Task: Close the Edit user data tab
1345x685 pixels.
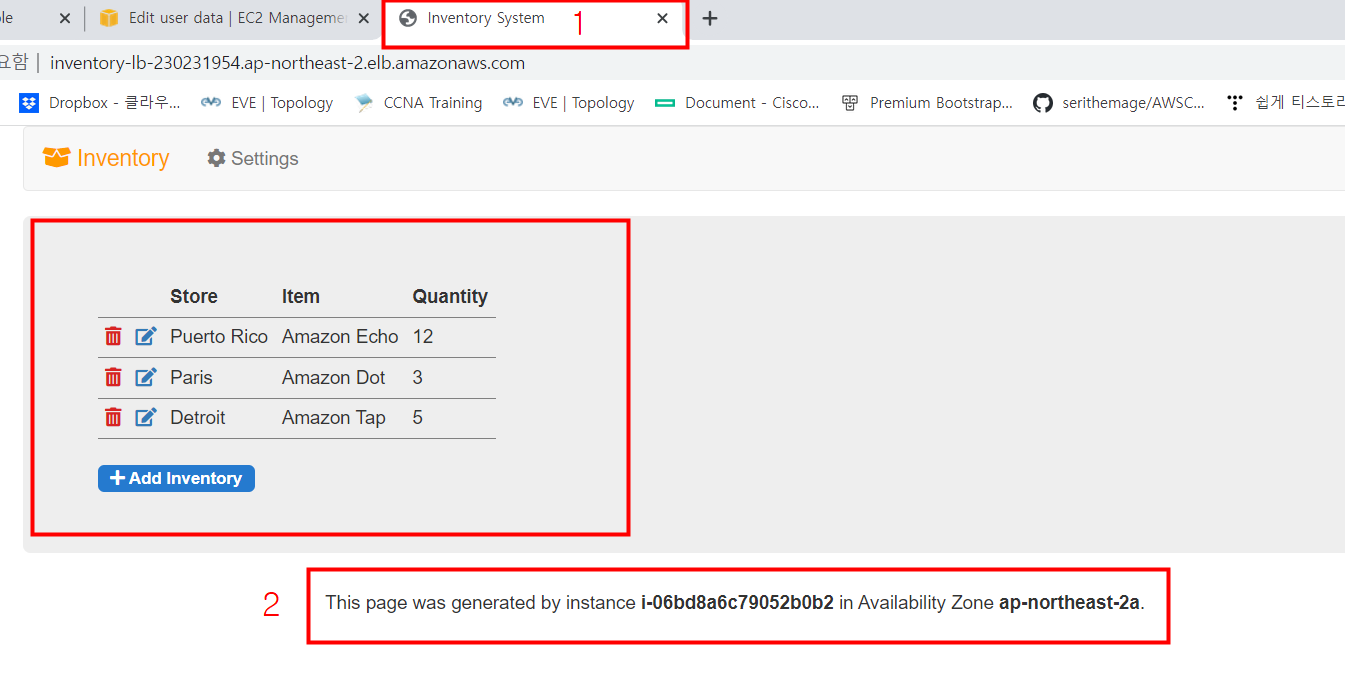Action: pos(363,18)
